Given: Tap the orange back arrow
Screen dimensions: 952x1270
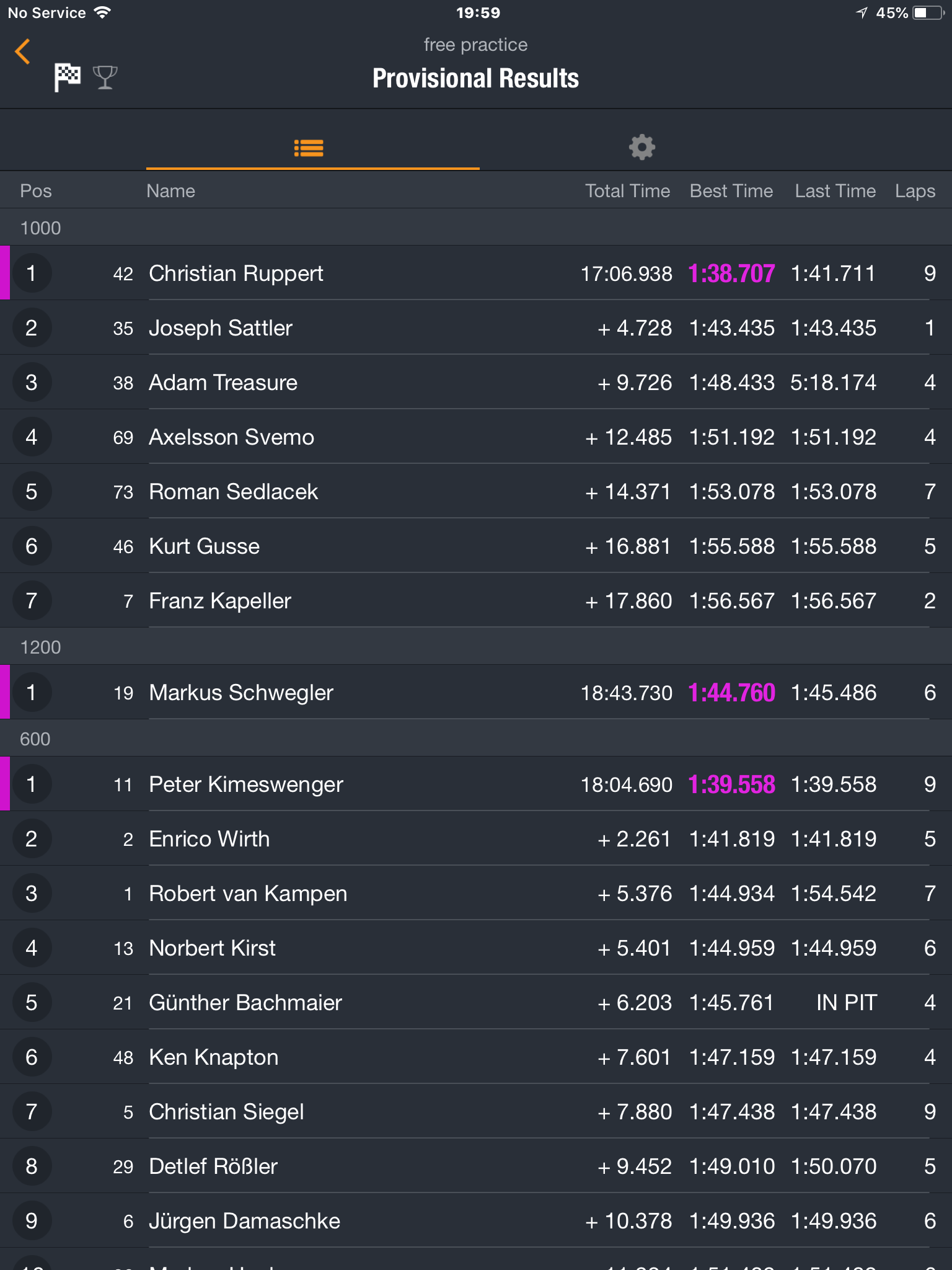Looking at the screenshot, I should pyautogui.click(x=22, y=51).
